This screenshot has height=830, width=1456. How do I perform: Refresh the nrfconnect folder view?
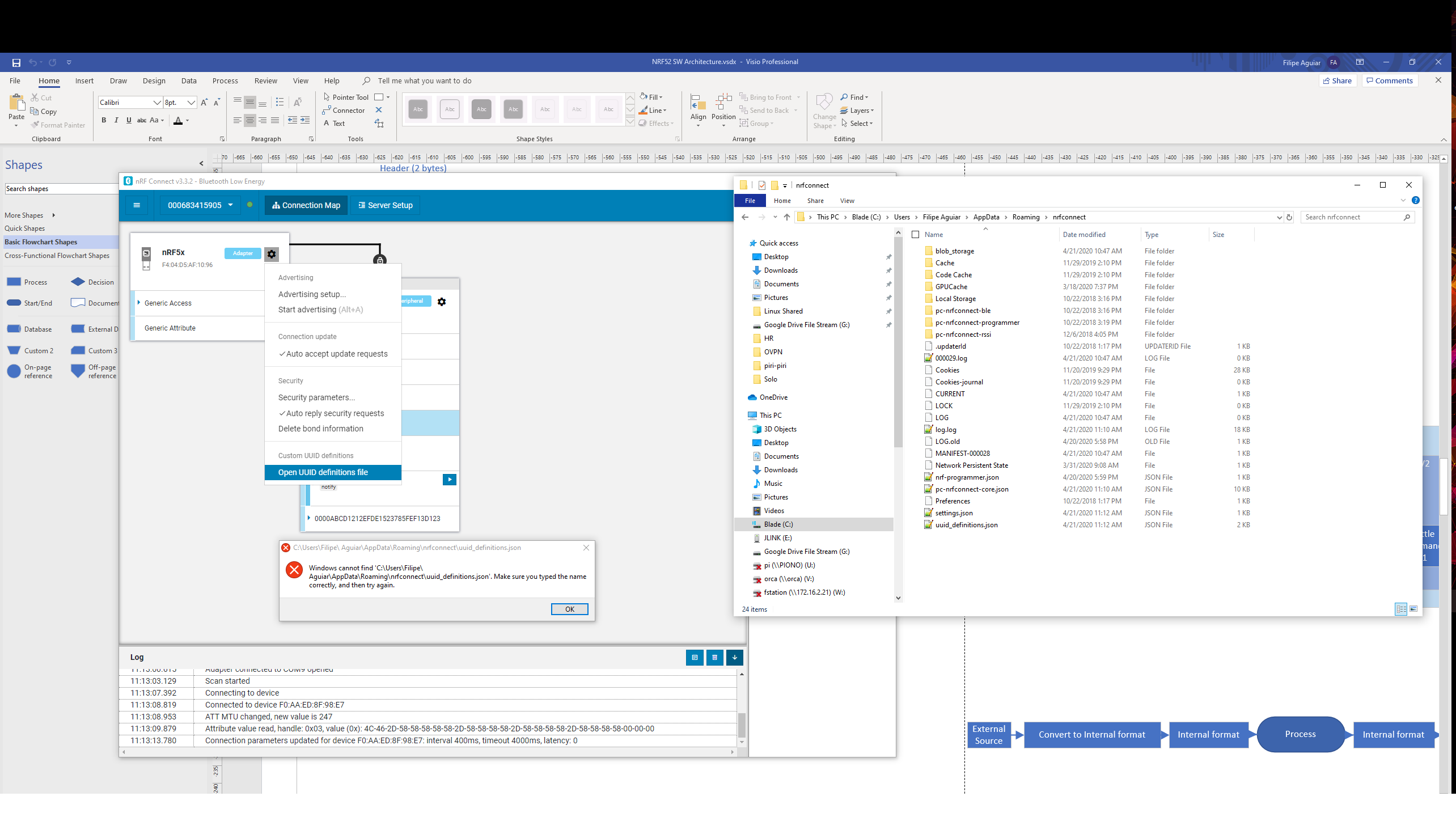tap(1289, 217)
